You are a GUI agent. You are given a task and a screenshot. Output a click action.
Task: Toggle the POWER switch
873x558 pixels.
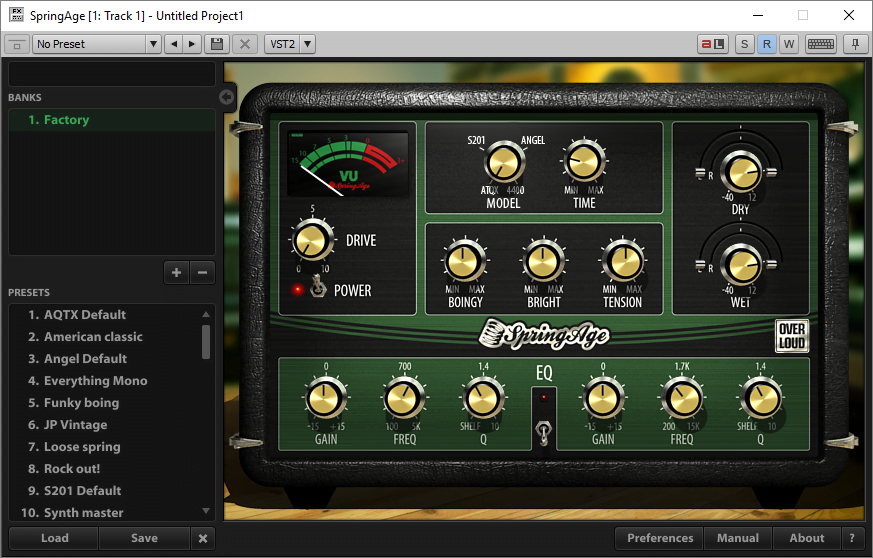(x=318, y=286)
